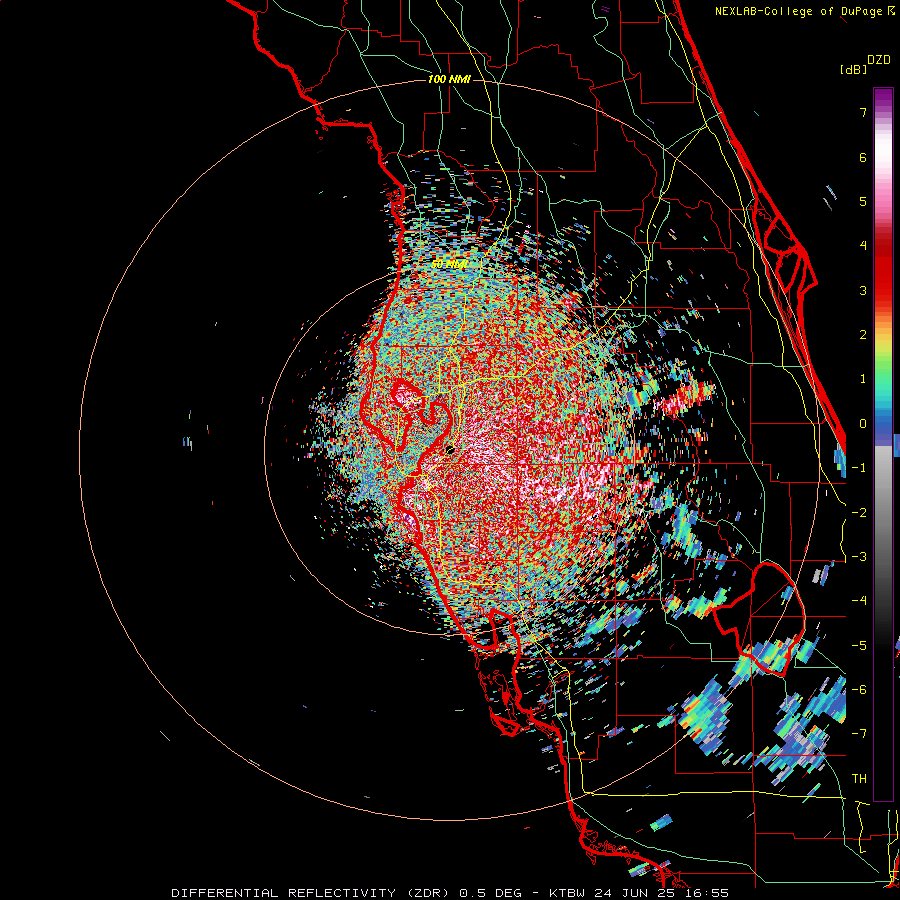The image size is (900, 900).
Task: Click the DZD product label
Action: (879, 60)
